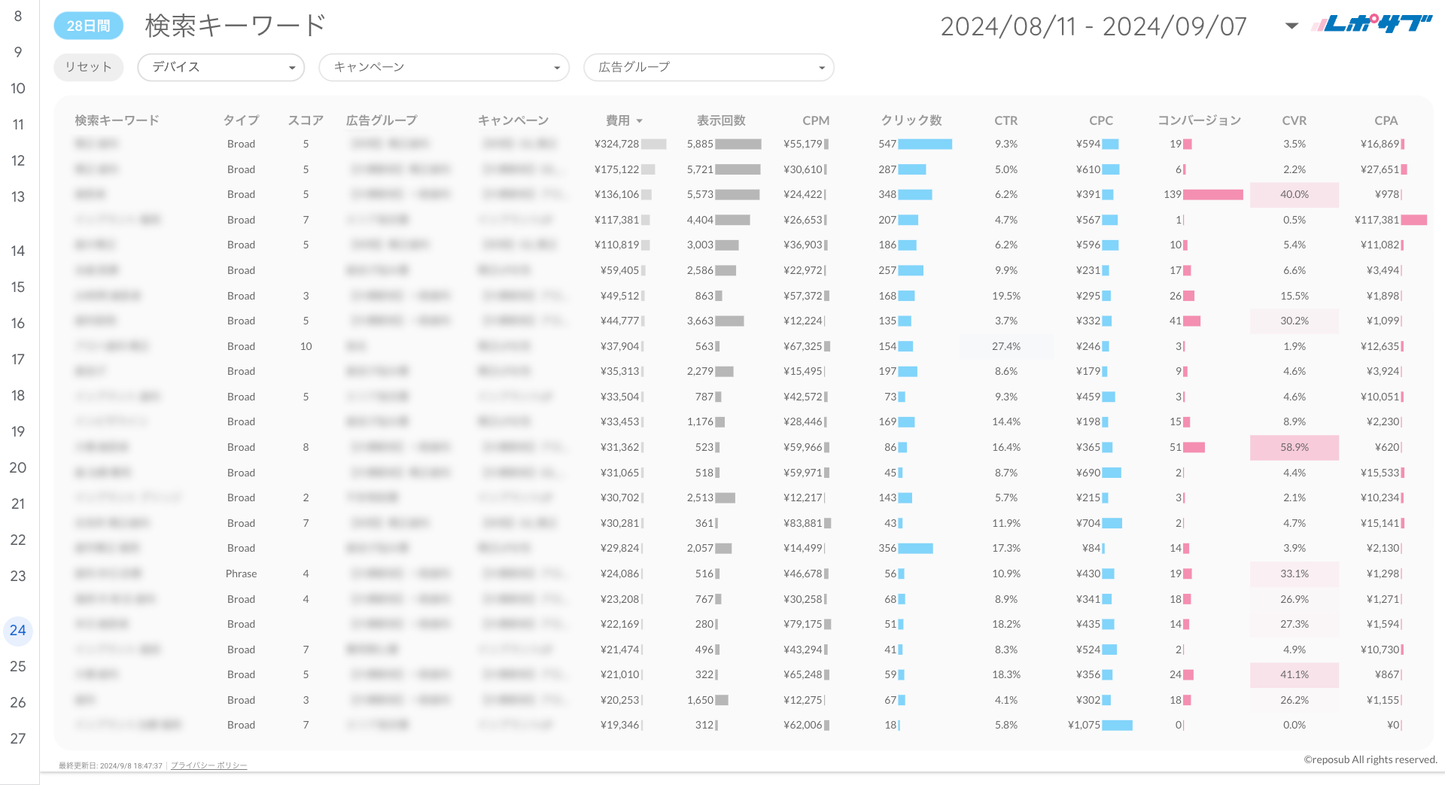
Task: Sort table by コンバージョン column header
Action: pos(1198,120)
